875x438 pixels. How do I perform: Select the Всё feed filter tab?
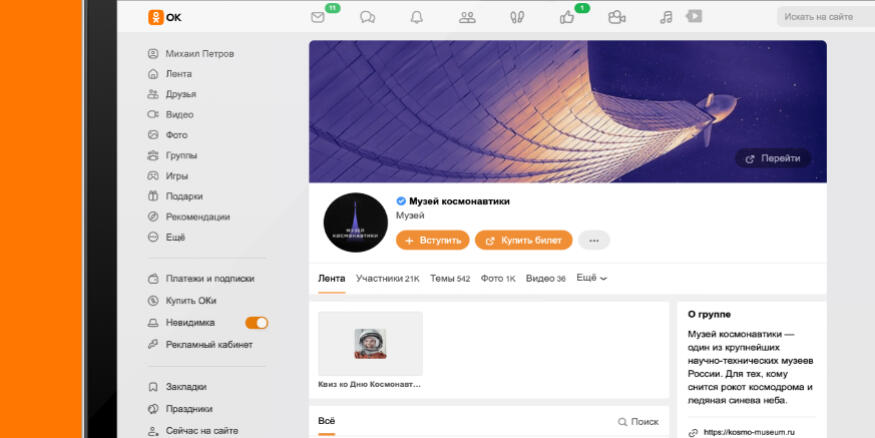tap(326, 422)
